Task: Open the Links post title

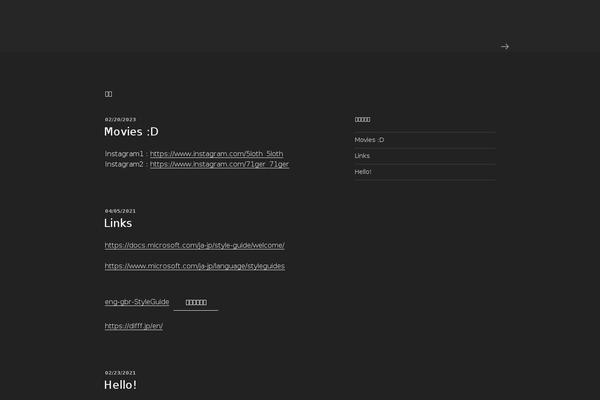Action: (x=118, y=223)
